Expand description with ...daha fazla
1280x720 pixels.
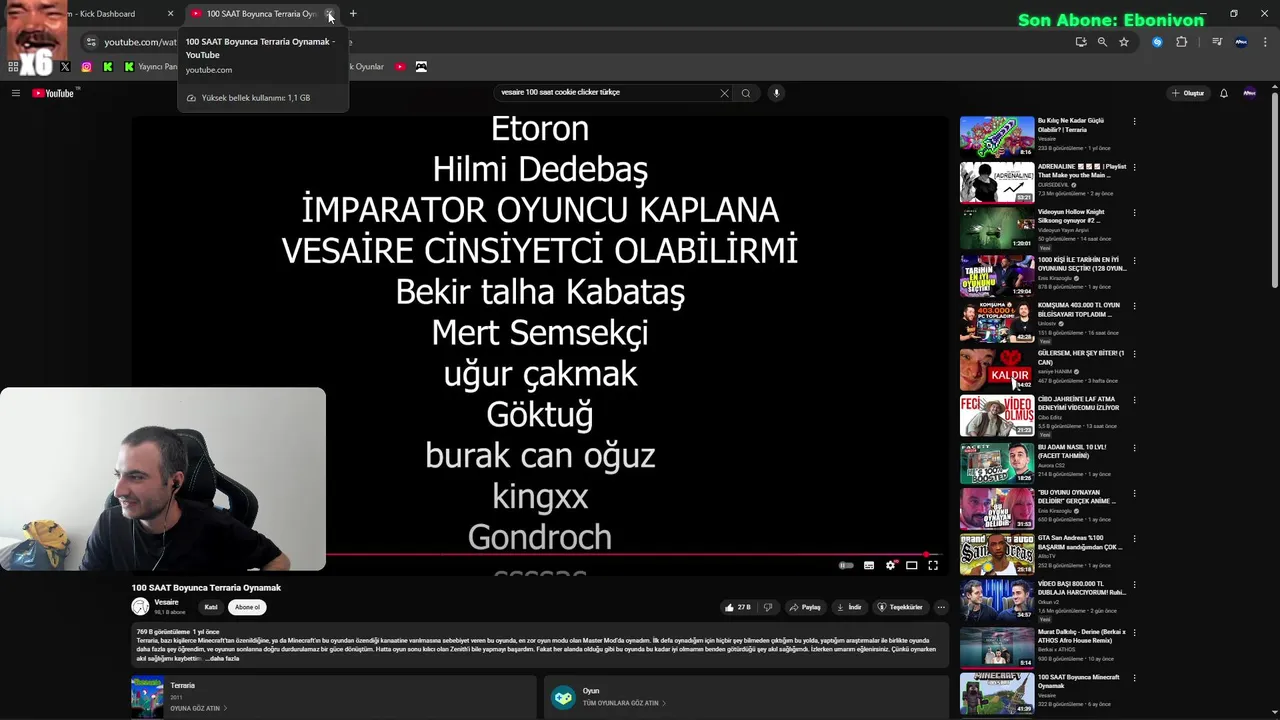point(223,658)
